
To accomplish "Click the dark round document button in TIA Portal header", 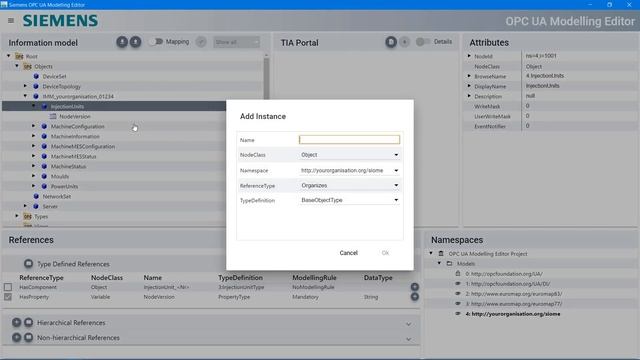I will [391, 42].
